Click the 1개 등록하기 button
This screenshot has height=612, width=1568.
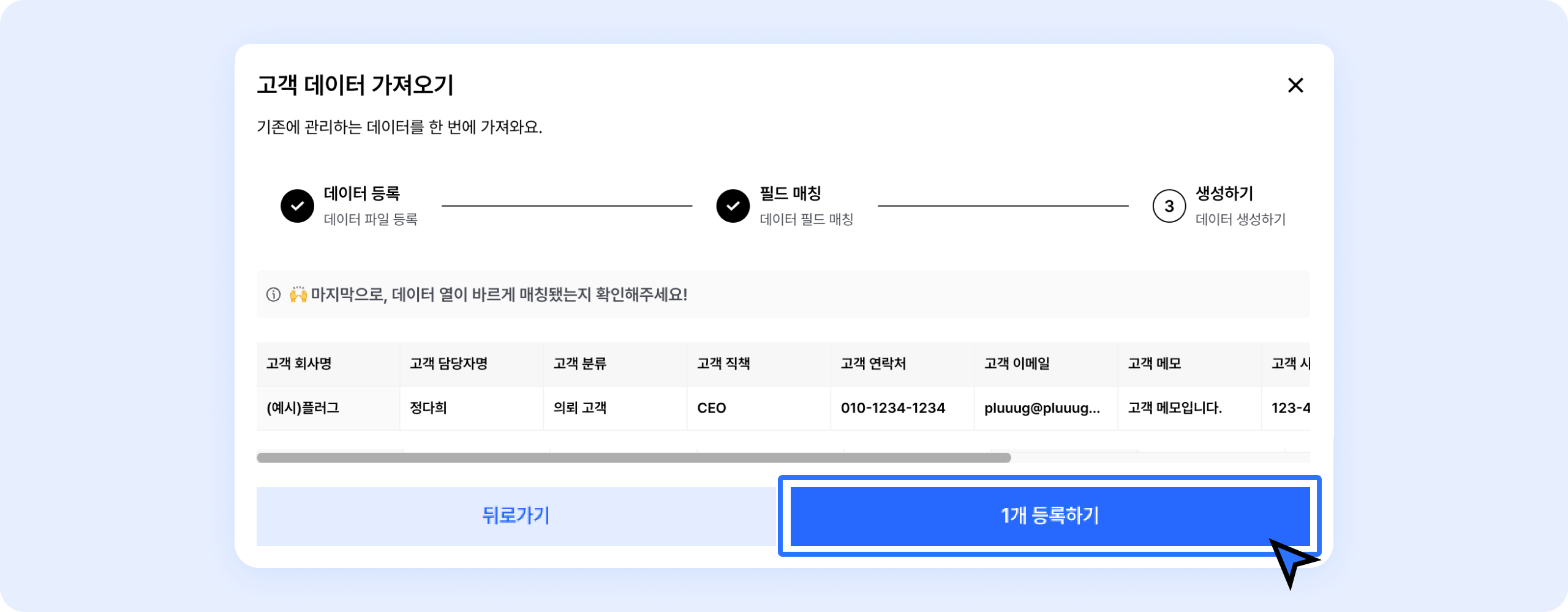1049,515
